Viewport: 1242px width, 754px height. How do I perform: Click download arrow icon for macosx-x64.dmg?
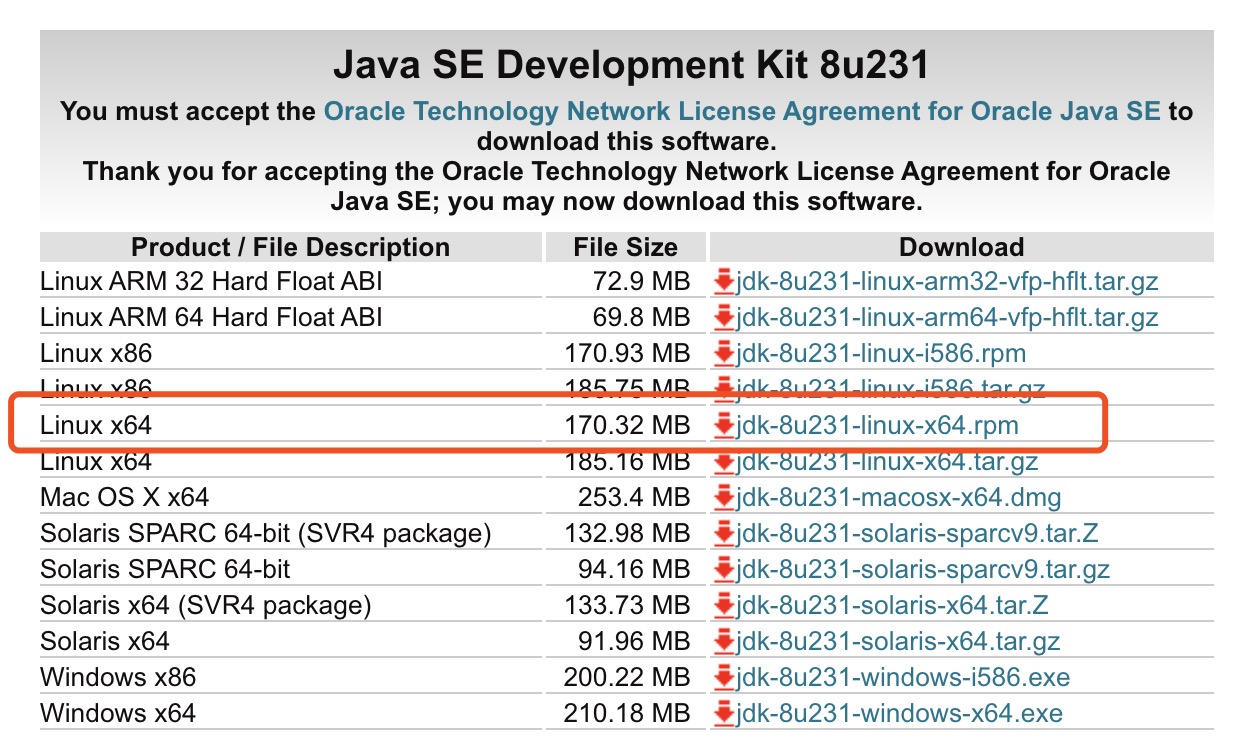tap(724, 498)
